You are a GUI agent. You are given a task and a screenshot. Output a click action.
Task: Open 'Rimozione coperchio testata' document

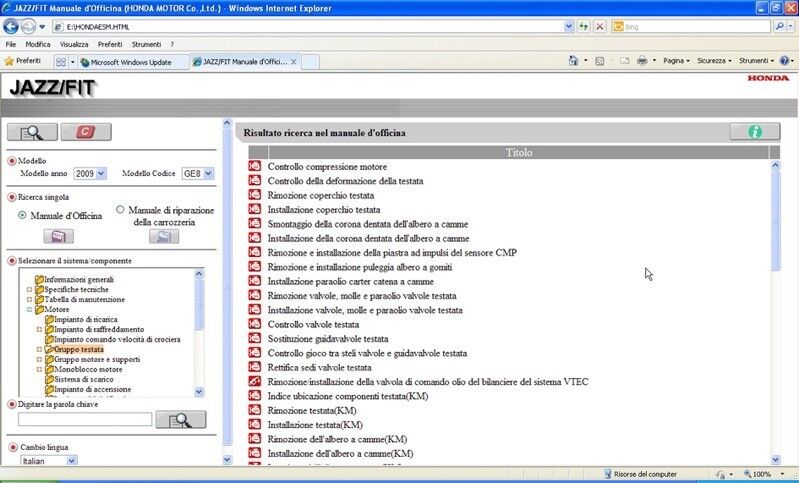pos(320,195)
